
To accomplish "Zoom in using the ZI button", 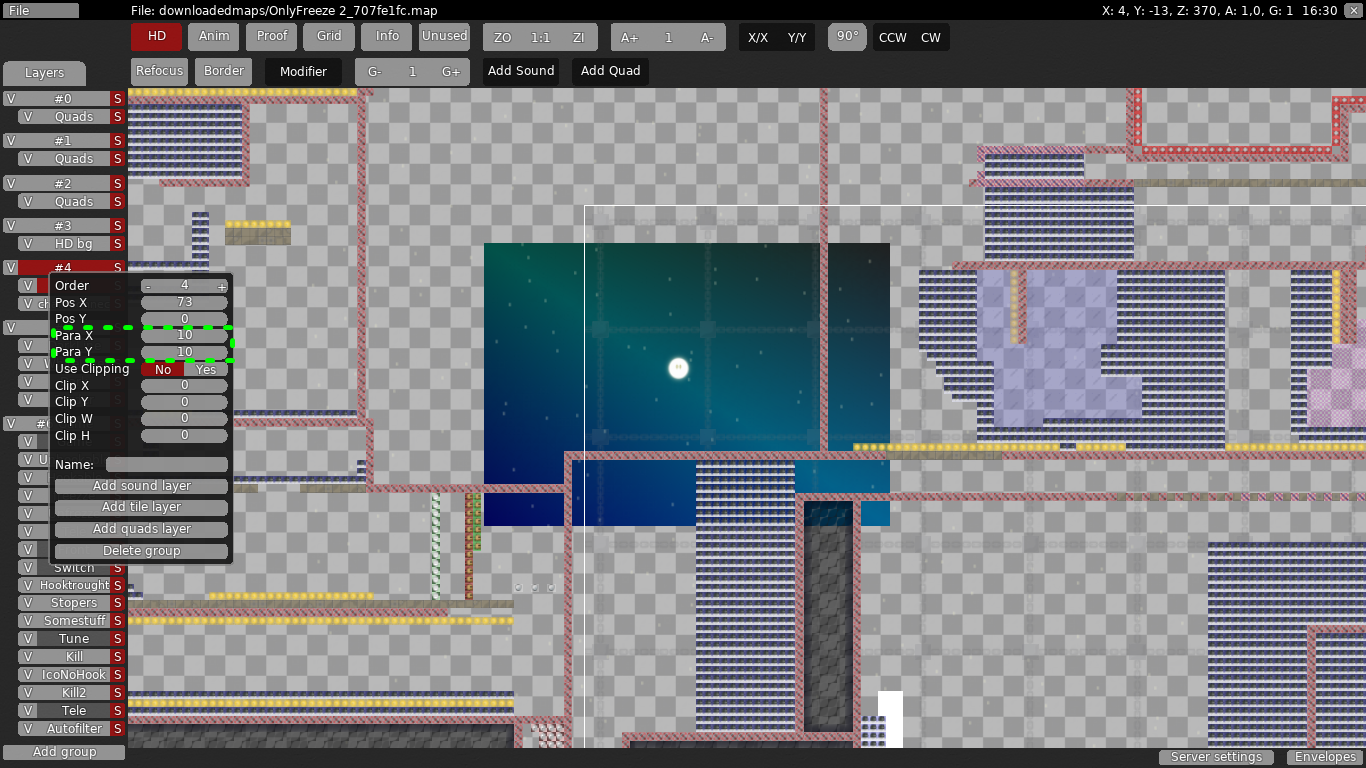I will 578,36.
